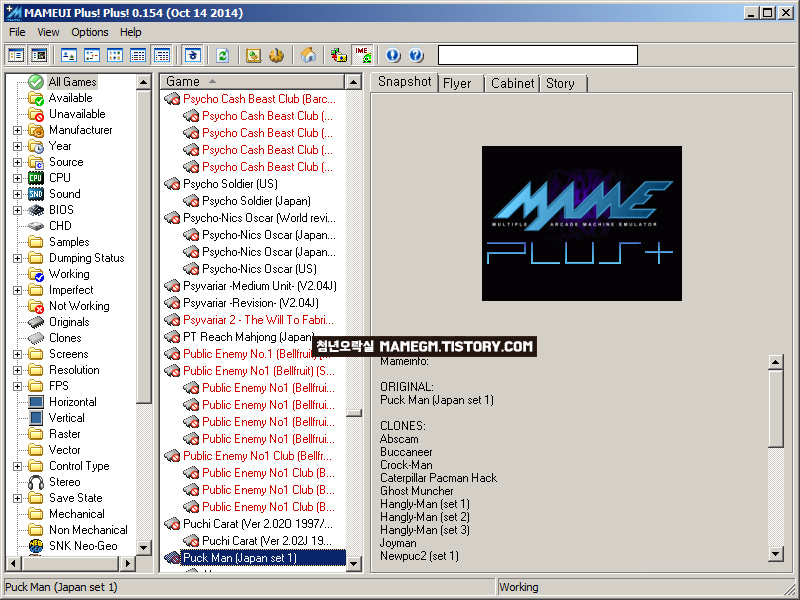Select the Unavailable folder icon
Viewport: 800px width, 600px height.
[36, 114]
